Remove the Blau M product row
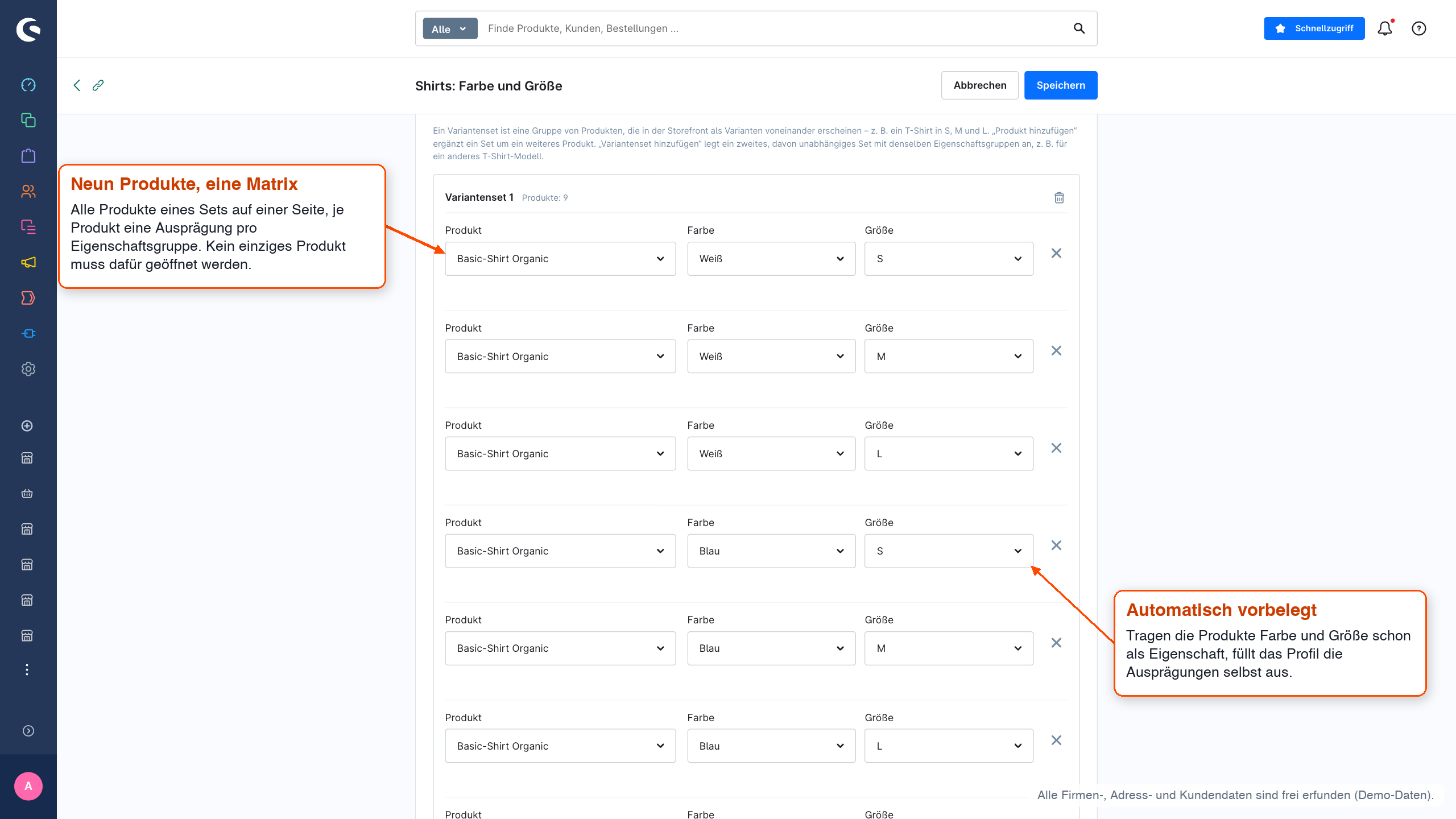The width and height of the screenshot is (1456, 819). pyautogui.click(x=1056, y=643)
